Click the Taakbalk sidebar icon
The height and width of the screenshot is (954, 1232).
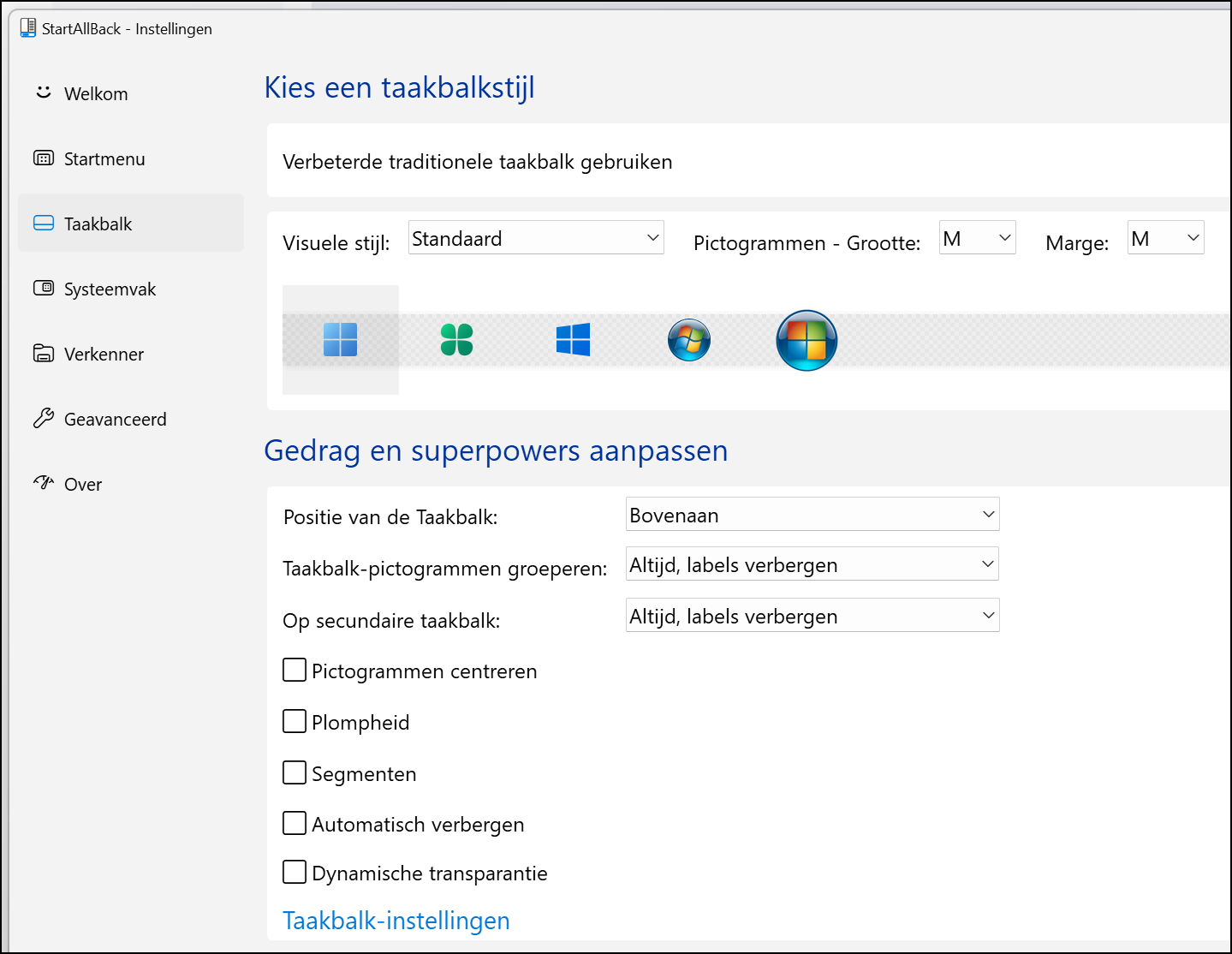[x=44, y=224]
